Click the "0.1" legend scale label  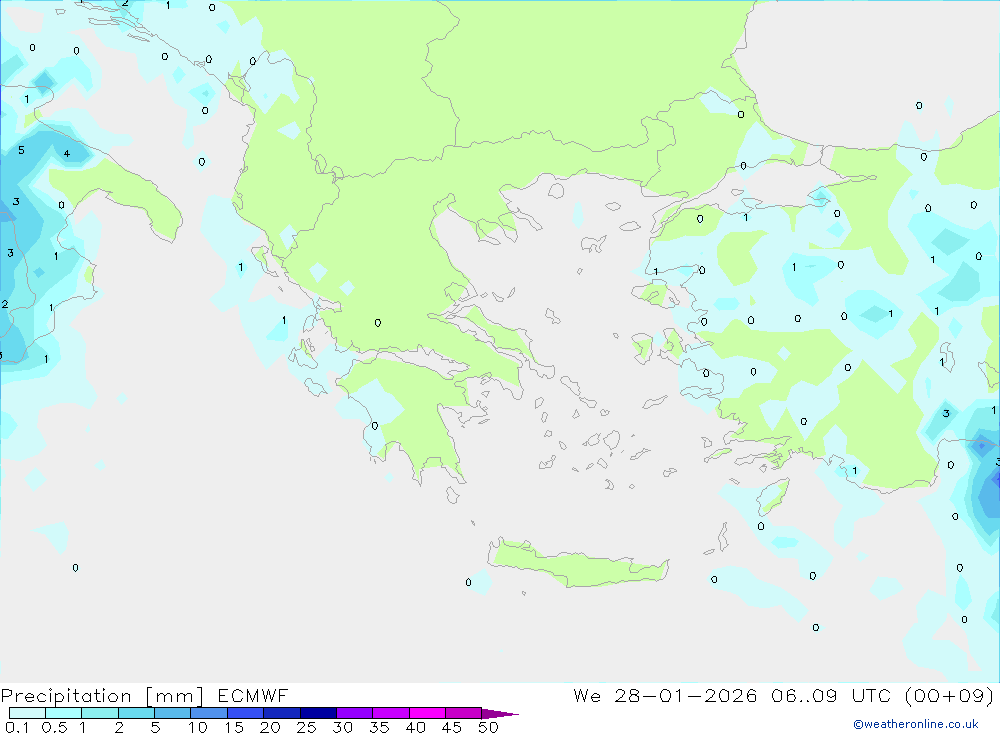[x=17, y=727]
